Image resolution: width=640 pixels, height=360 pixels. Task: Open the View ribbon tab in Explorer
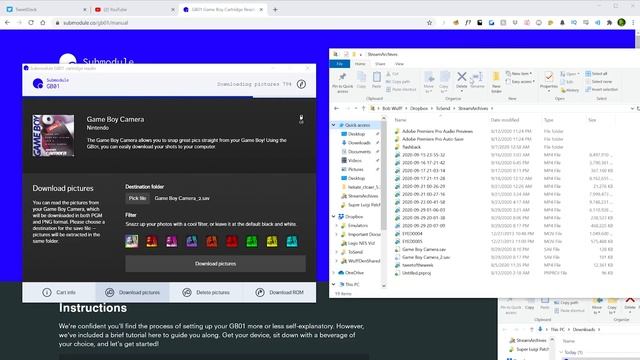[x=399, y=64]
